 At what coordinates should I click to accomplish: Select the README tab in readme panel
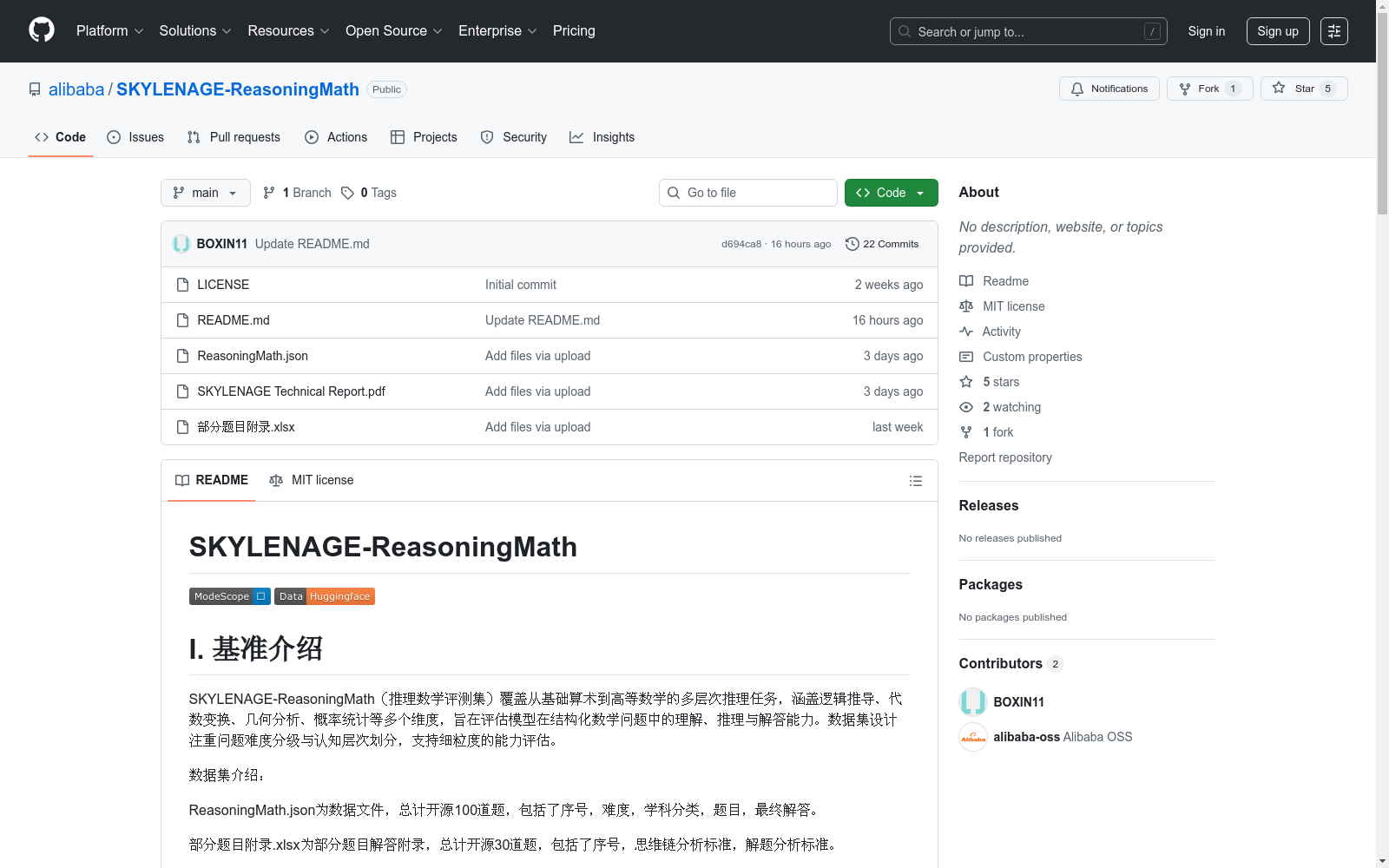coord(212,480)
